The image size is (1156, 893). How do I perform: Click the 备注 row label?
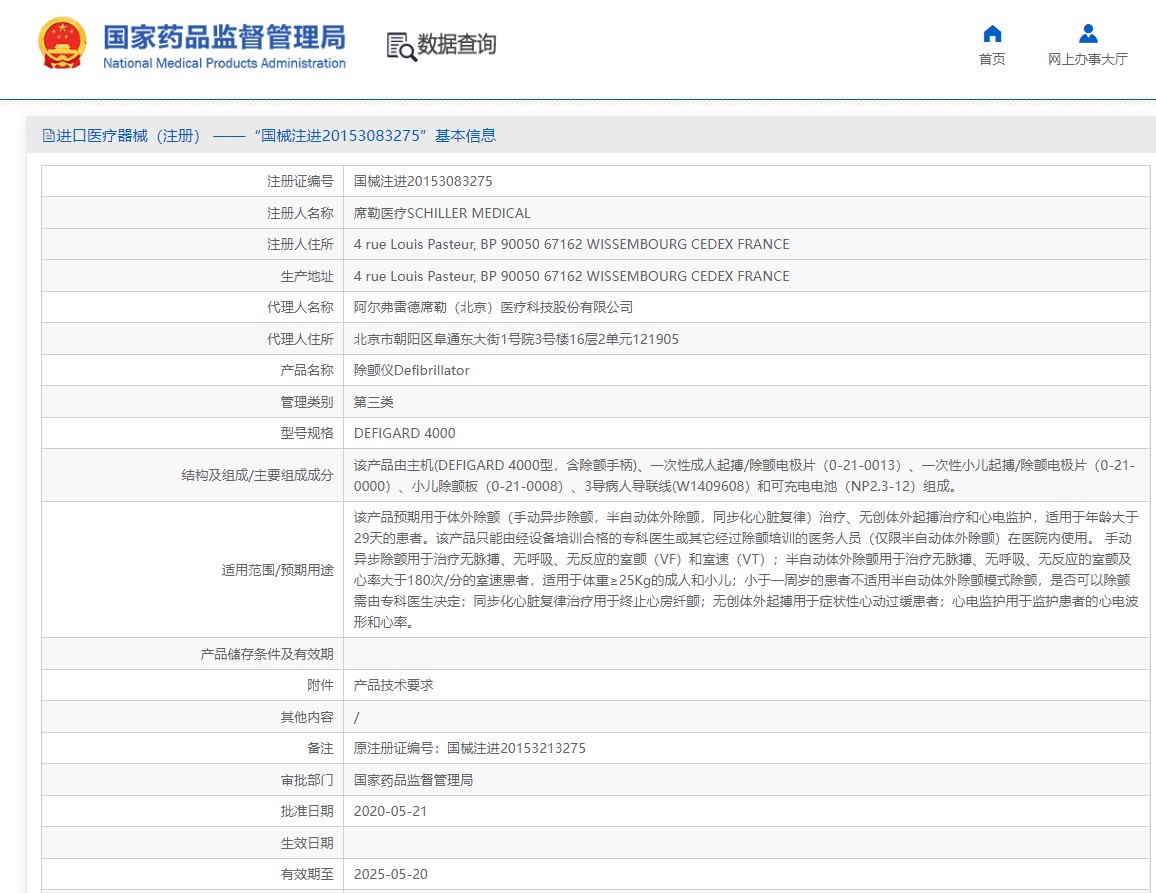pos(320,748)
